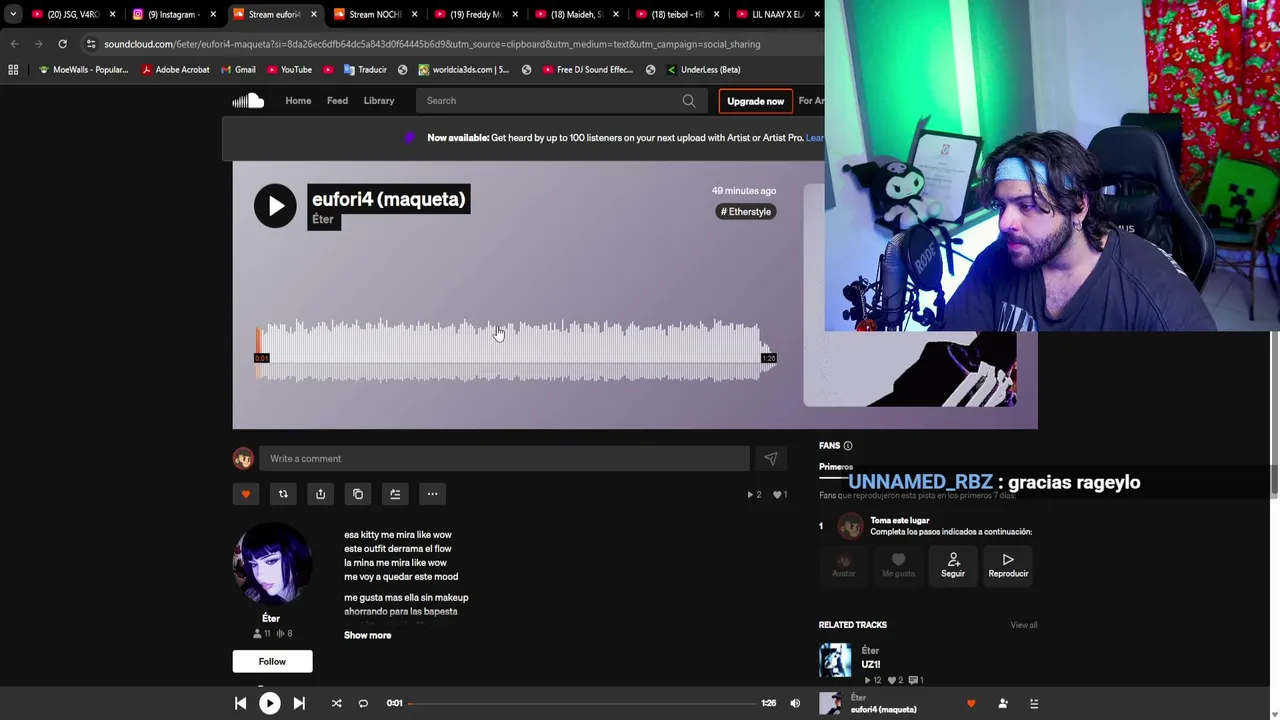Open View all related tracks
Image resolution: width=1280 pixels, height=720 pixels.
[x=1024, y=625]
